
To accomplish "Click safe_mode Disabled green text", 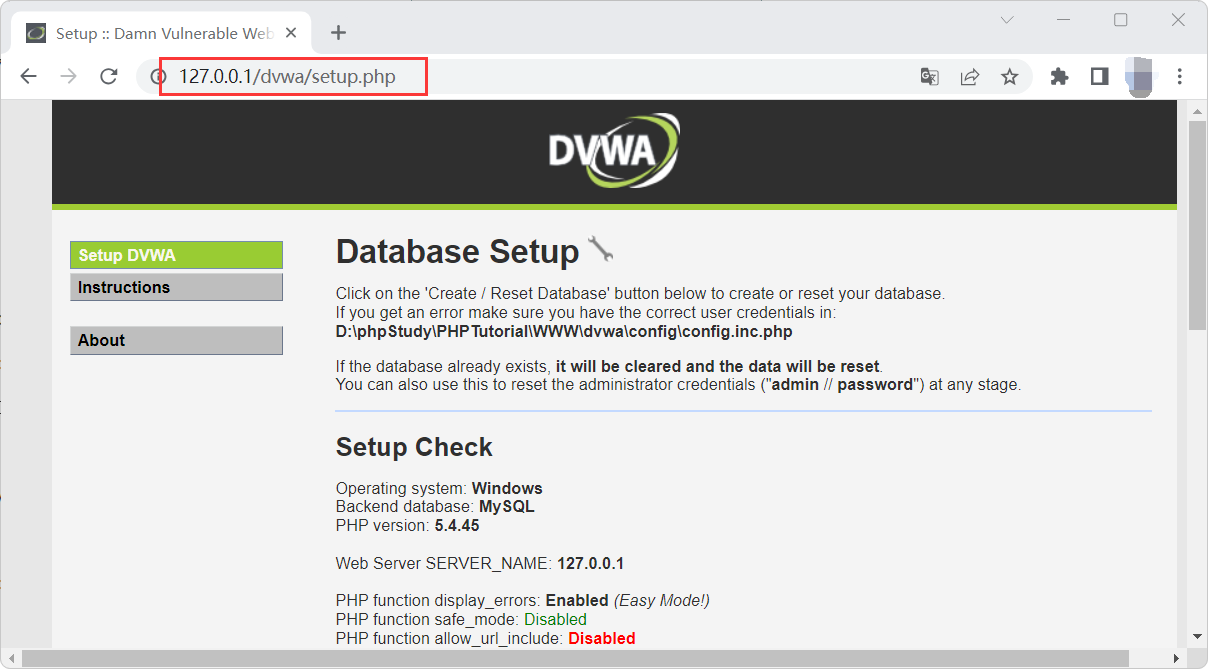I will click(555, 620).
